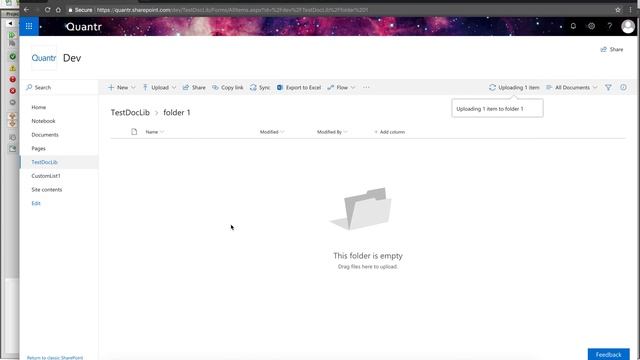This screenshot has width=640, height=360.
Task: Click Add column header
Action: [389, 132]
